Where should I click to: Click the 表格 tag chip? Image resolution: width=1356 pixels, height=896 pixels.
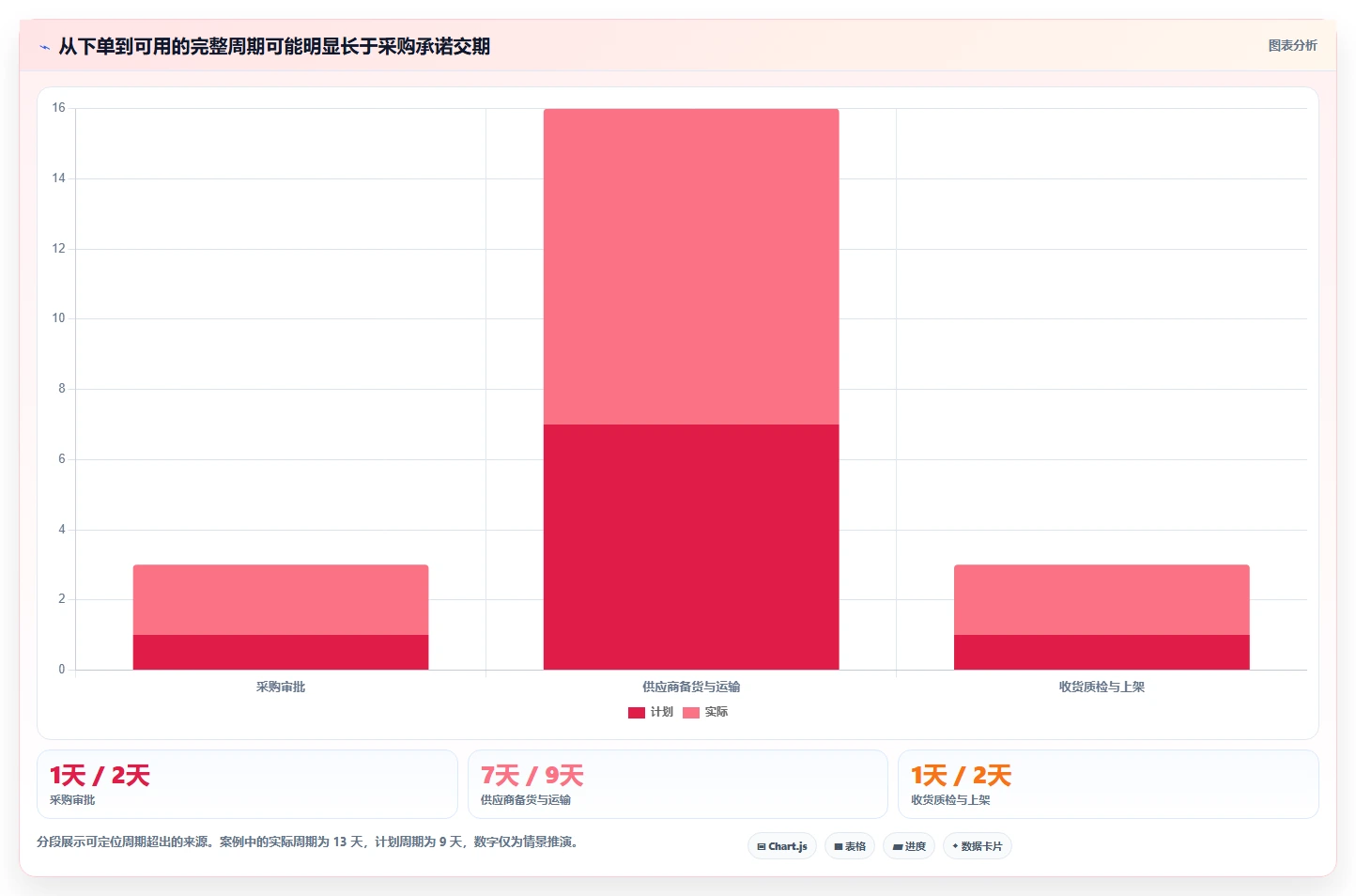pos(850,846)
